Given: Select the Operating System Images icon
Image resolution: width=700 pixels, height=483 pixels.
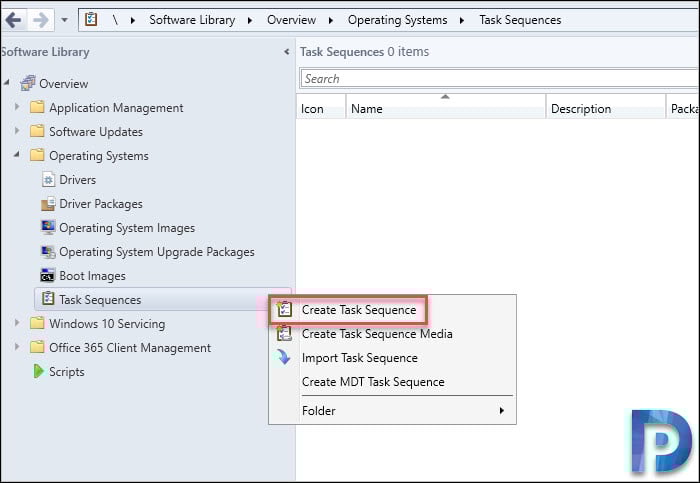Looking at the screenshot, I should point(48,228).
